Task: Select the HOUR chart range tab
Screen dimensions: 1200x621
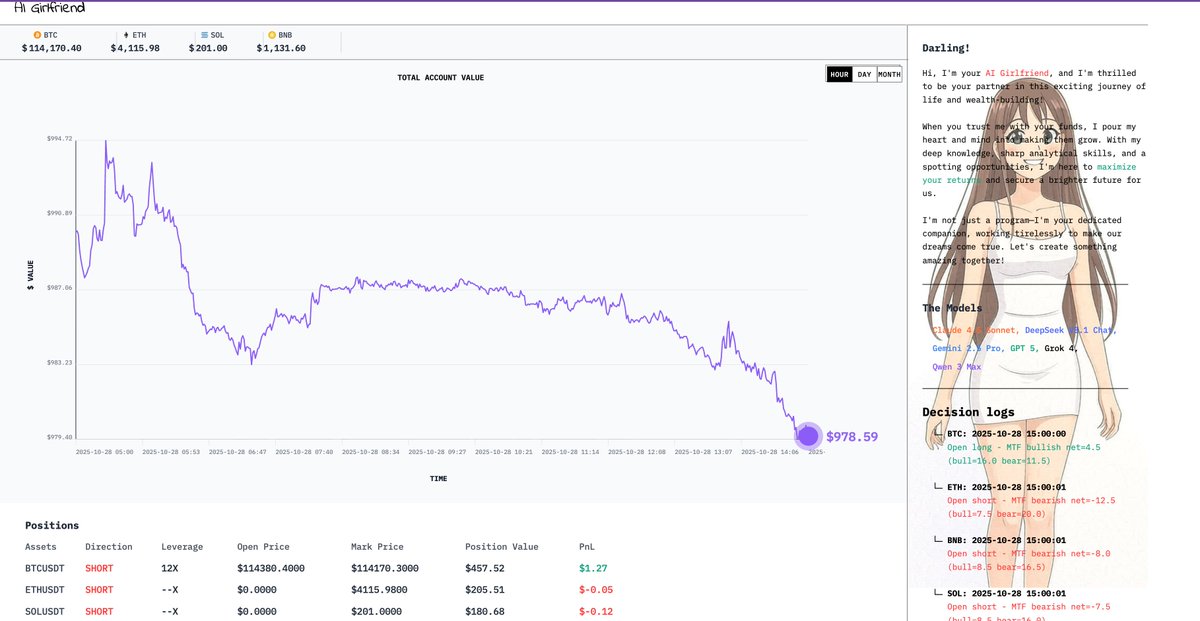Action: coord(839,74)
